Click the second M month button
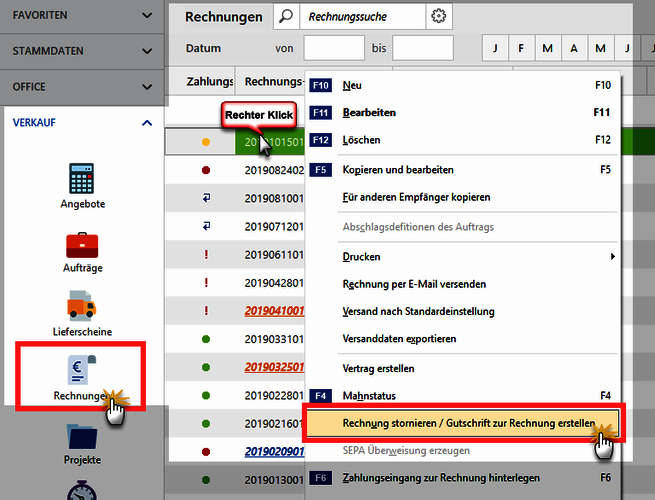 pyautogui.click(x=600, y=48)
